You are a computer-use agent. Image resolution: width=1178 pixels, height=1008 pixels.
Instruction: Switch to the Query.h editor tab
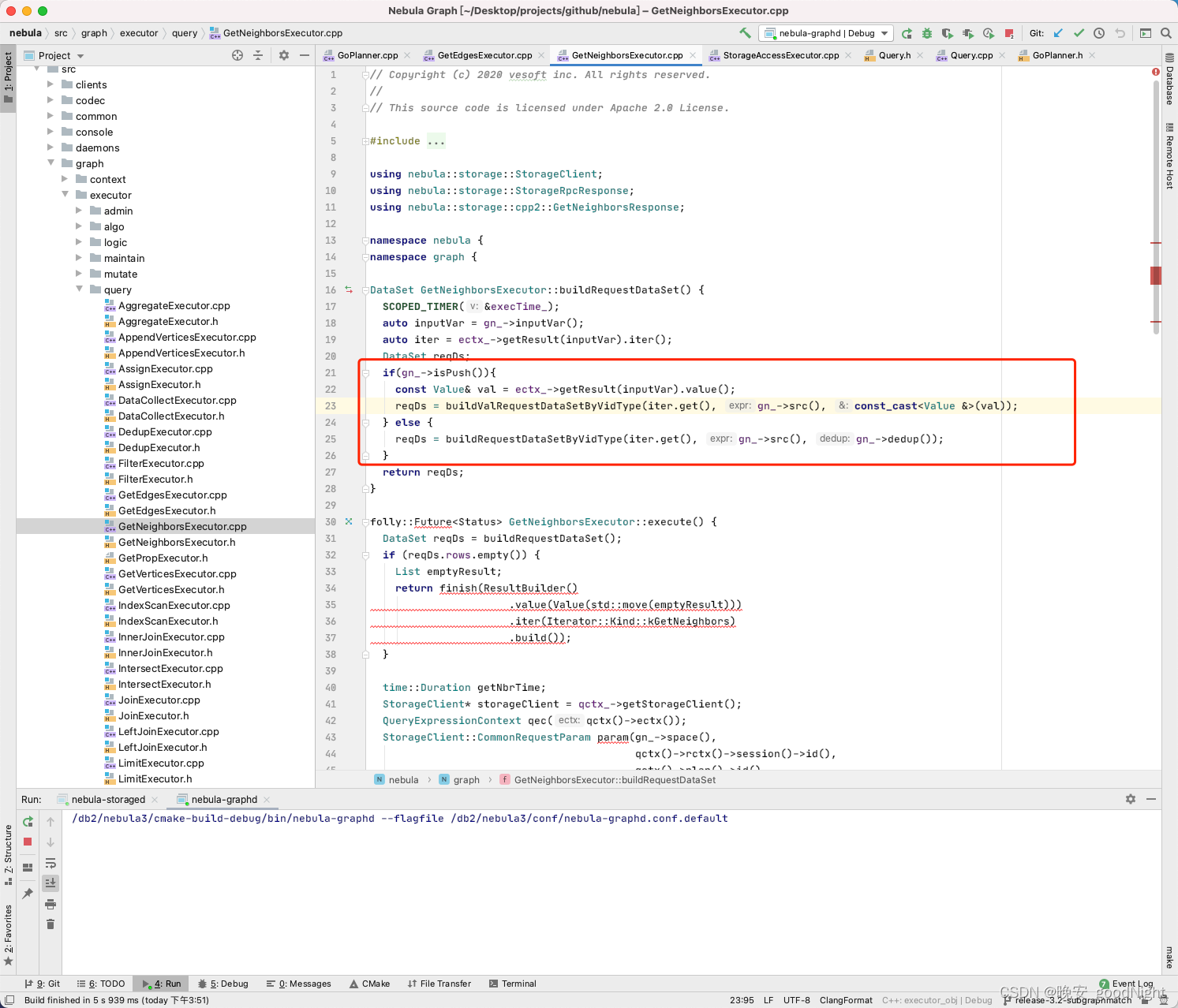(x=894, y=55)
